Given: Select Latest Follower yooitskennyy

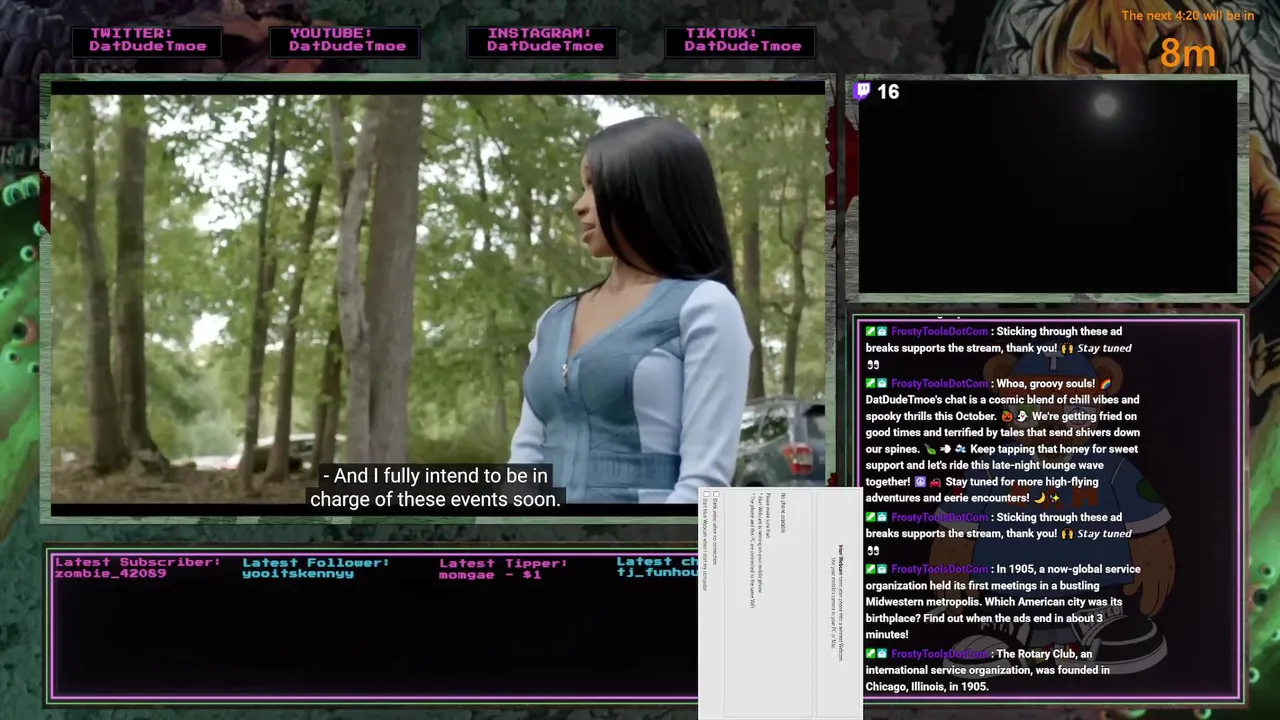Looking at the screenshot, I should (x=315, y=568).
